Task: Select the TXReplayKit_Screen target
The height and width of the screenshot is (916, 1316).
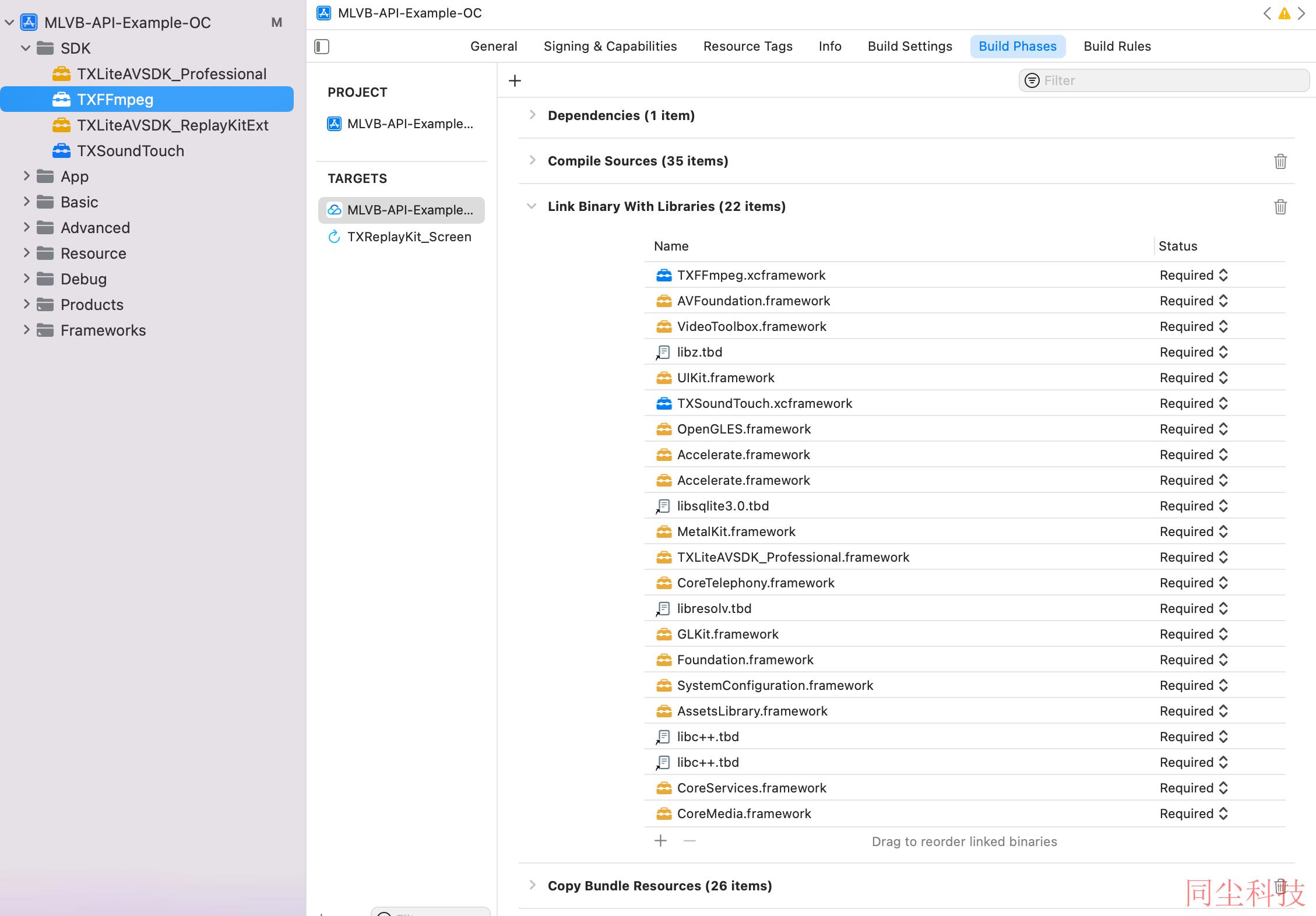Action: coord(402,237)
